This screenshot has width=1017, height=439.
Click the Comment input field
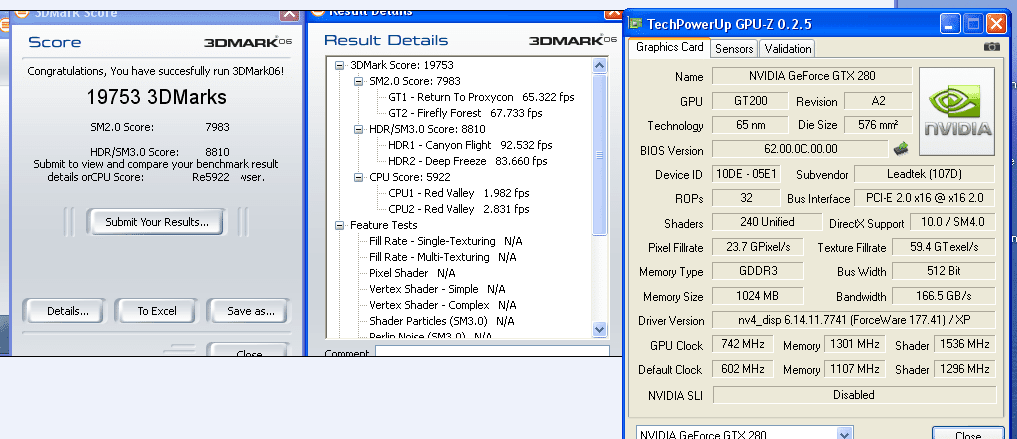click(492, 352)
